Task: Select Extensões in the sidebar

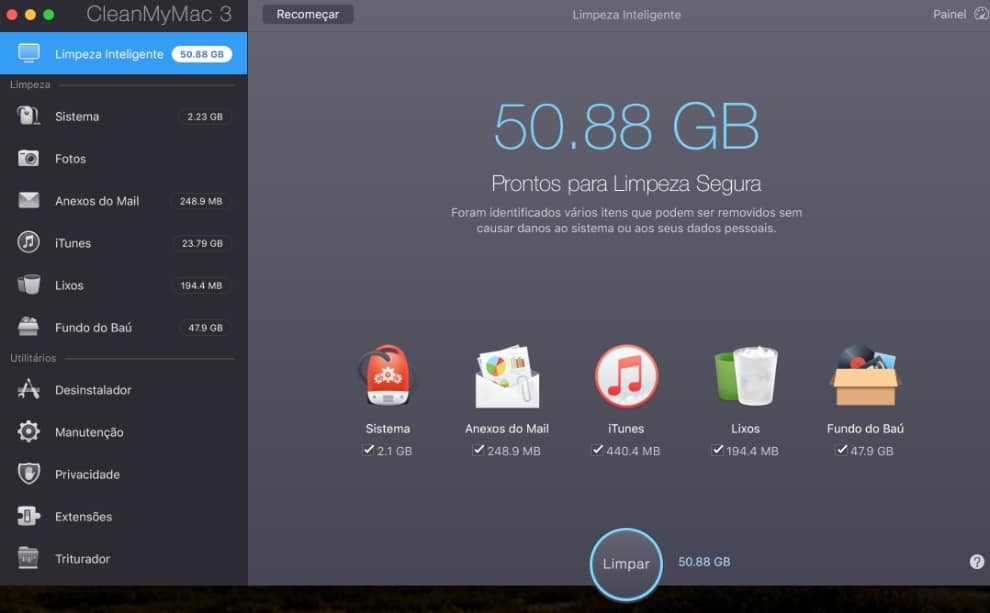Action: (x=124, y=516)
